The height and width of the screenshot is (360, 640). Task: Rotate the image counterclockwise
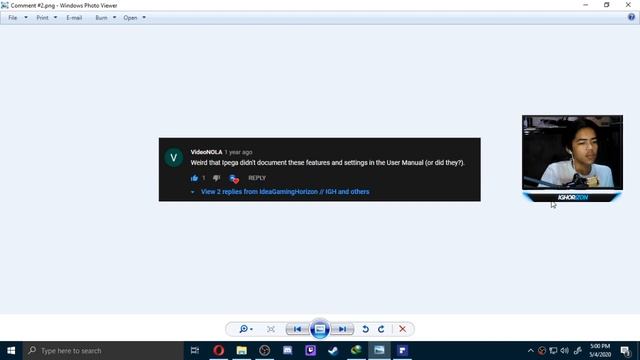click(x=365, y=329)
